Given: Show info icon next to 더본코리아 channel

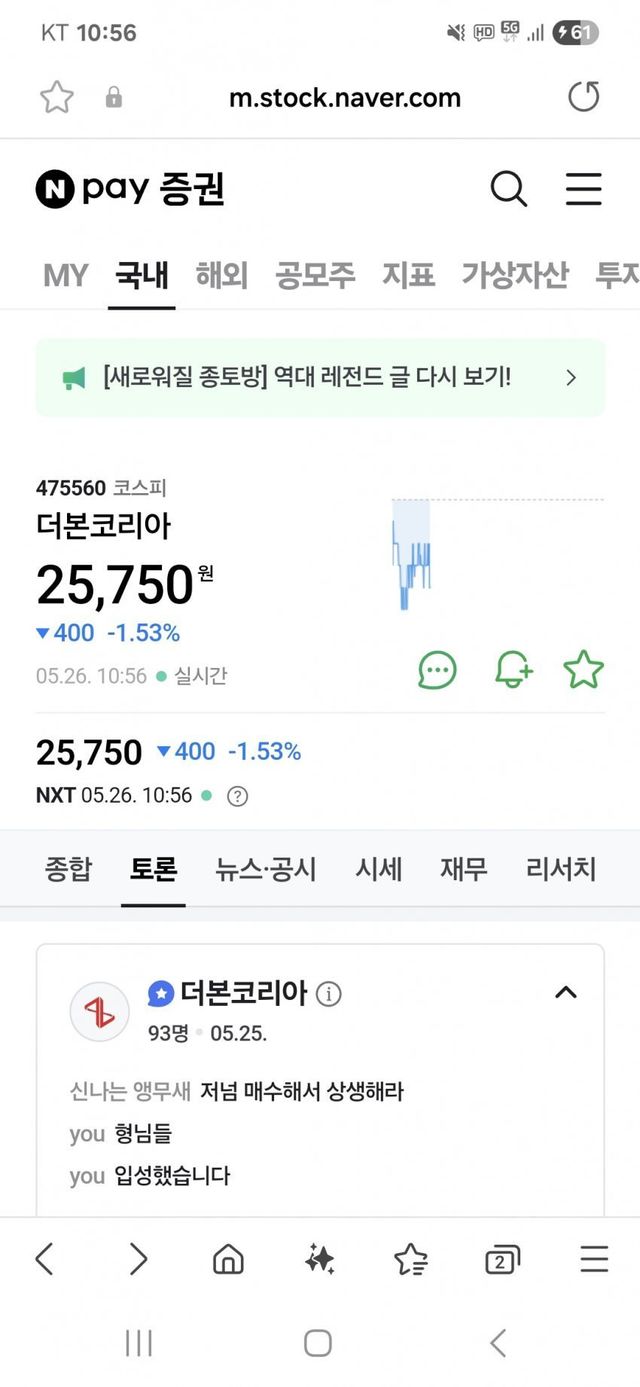Looking at the screenshot, I should tap(328, 994).
